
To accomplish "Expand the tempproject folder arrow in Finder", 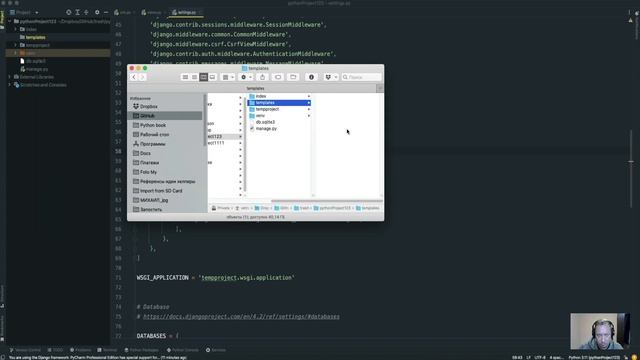I will click(x=309, y=109).
